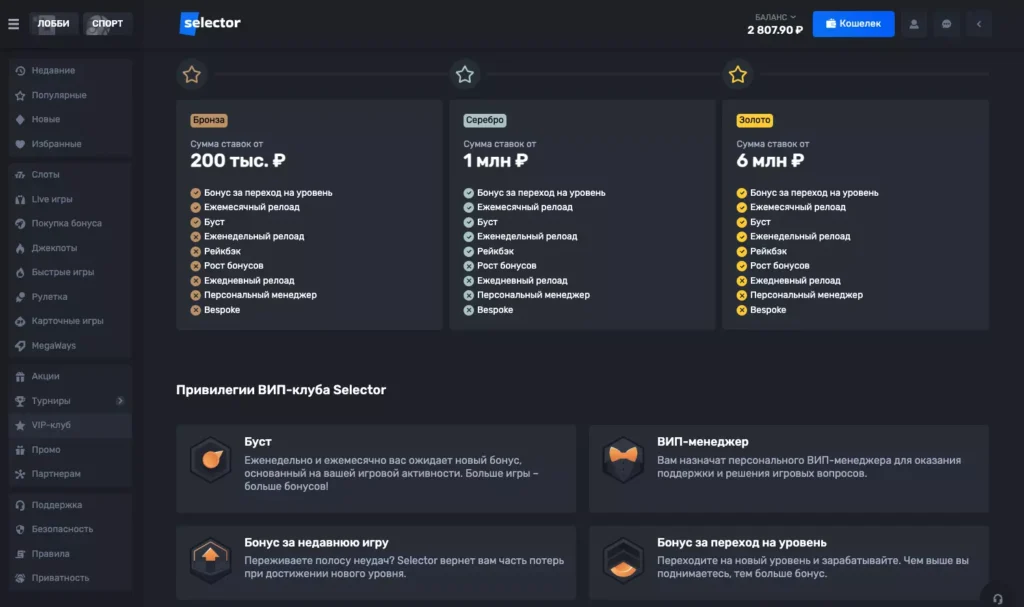Click the Boost privilege flame icon
The height and width of the screenshot is (607, 1024).
click(210, 461)
